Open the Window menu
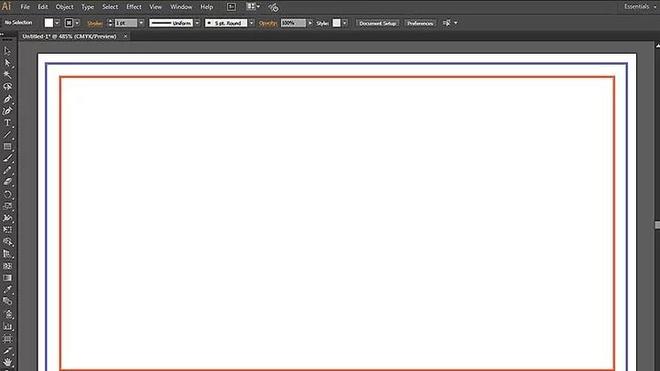Screen dimensions: 660x371 (181, 7)
